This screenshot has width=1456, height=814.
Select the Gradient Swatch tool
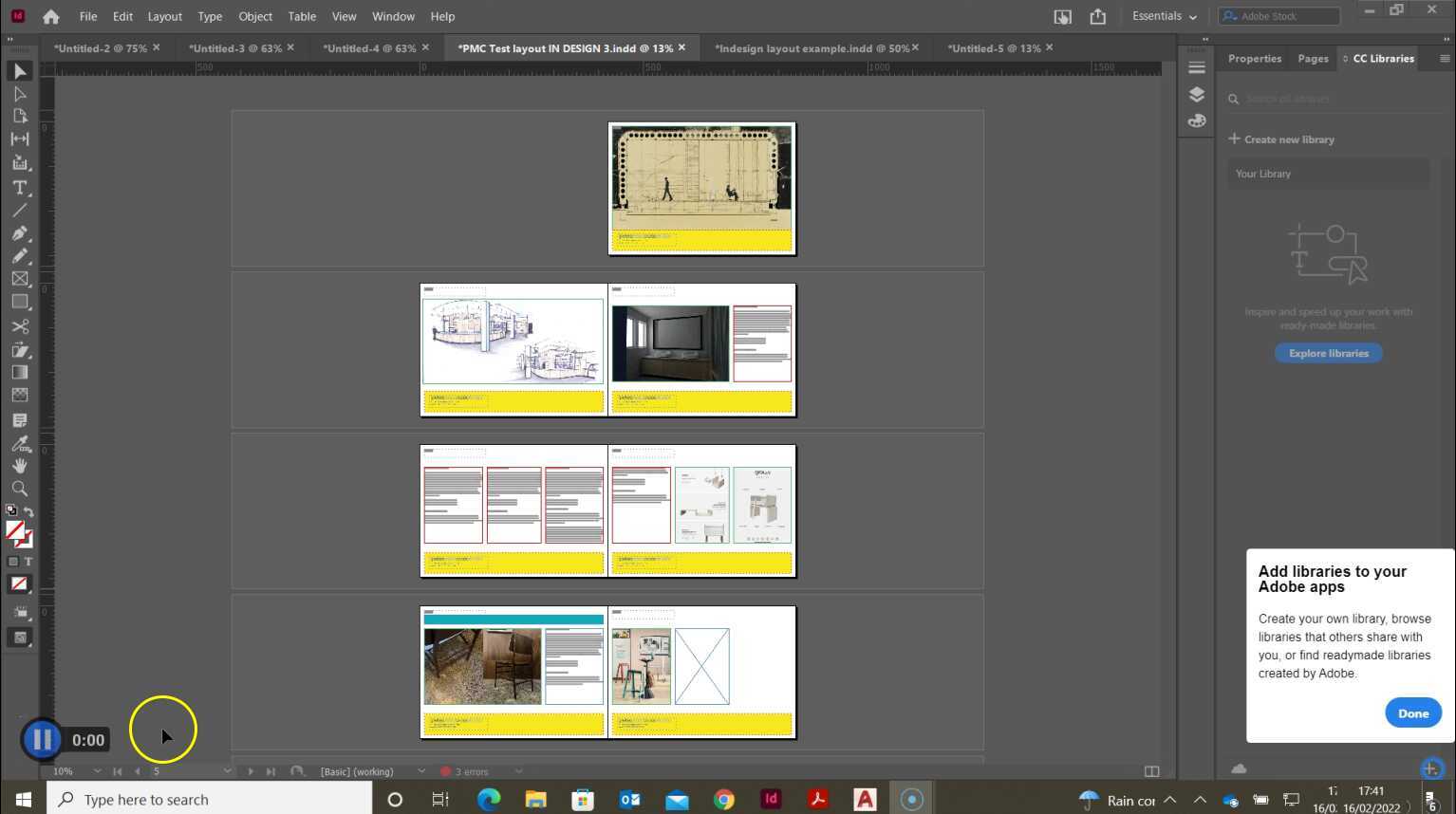click(x=19, y=371)
